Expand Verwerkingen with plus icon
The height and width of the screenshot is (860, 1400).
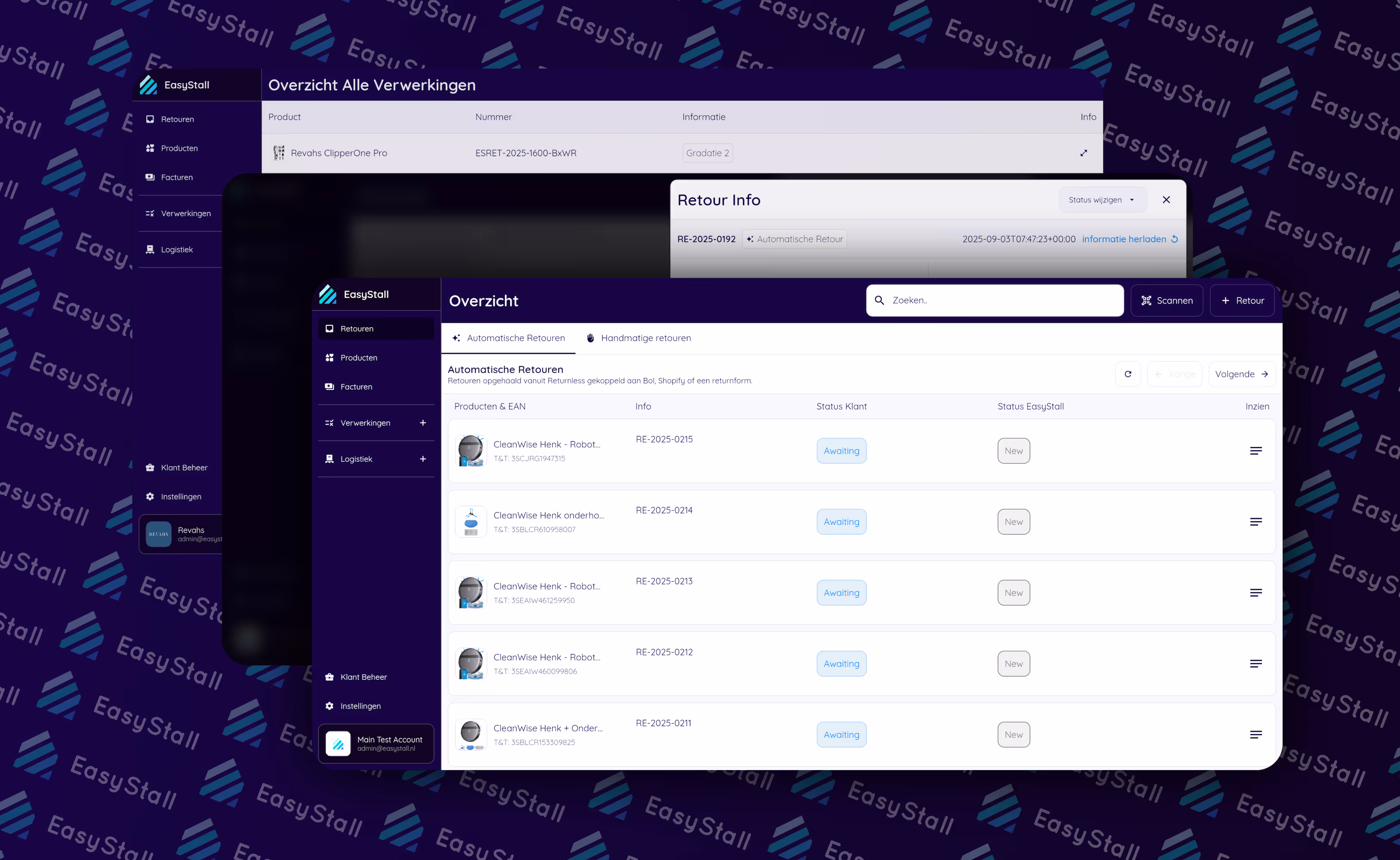423,423
